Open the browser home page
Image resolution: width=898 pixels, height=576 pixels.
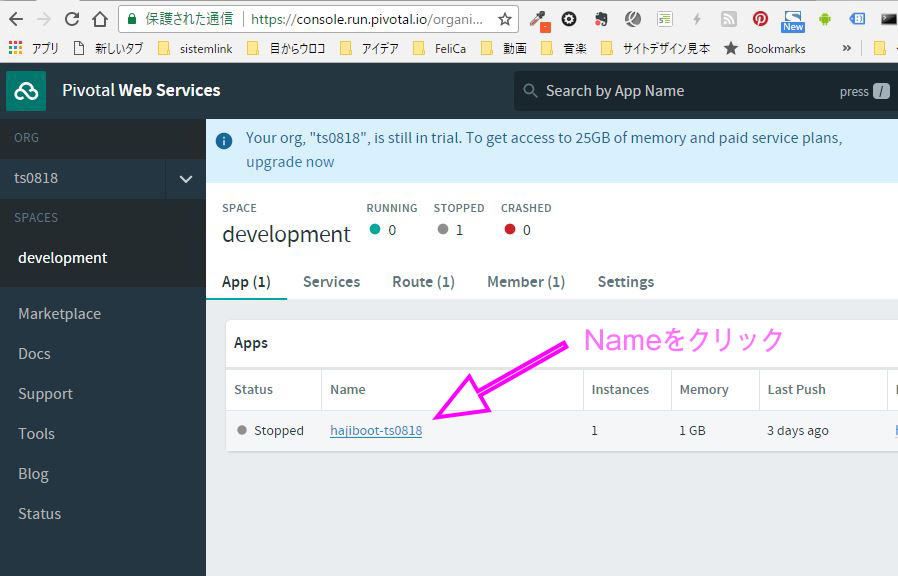tap(100, 19)
